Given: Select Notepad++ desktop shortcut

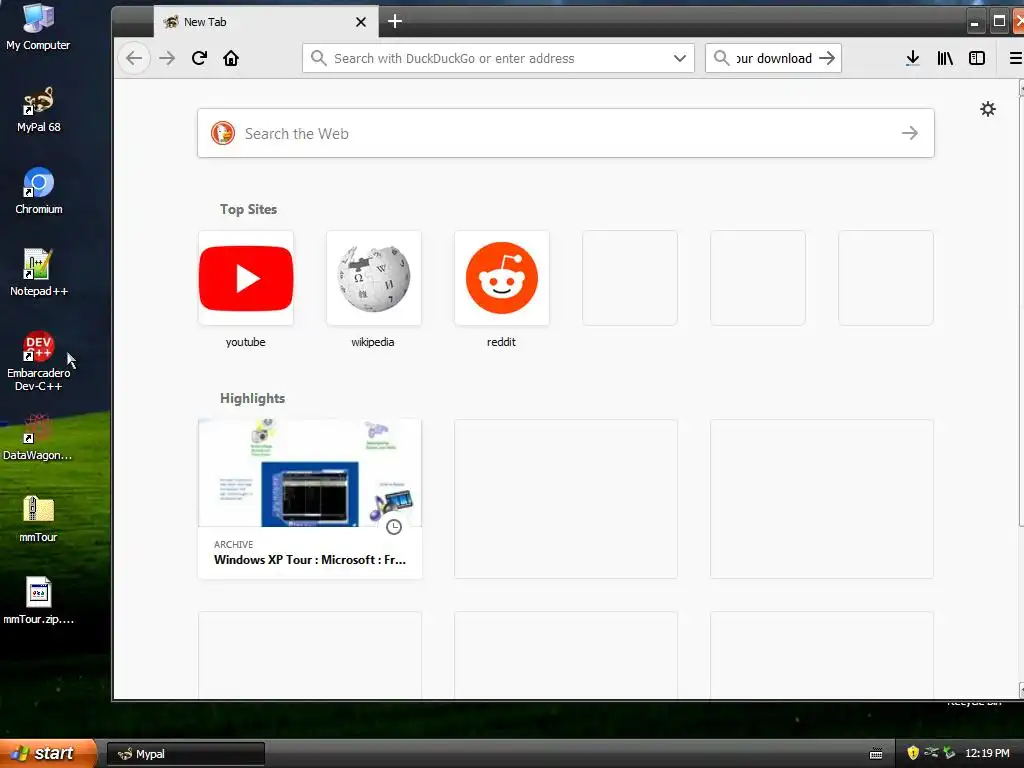Looking at the screenshot, I should coord(39,274).
